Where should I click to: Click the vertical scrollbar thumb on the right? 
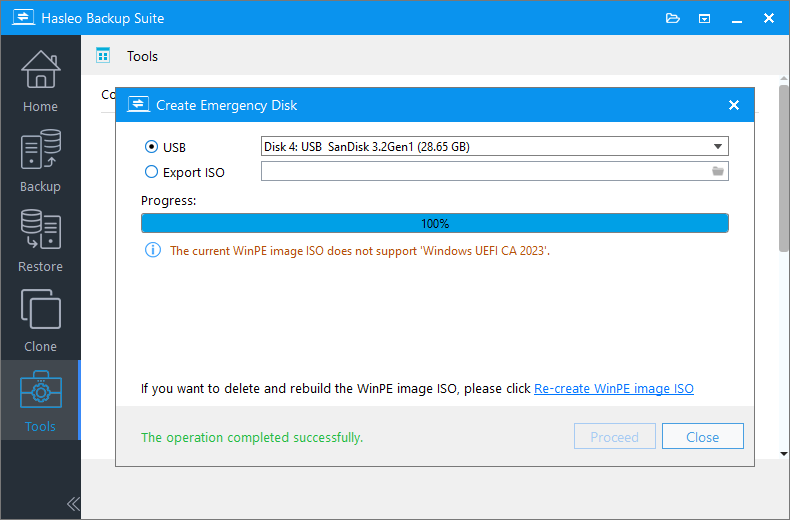(x=783, y=168)
